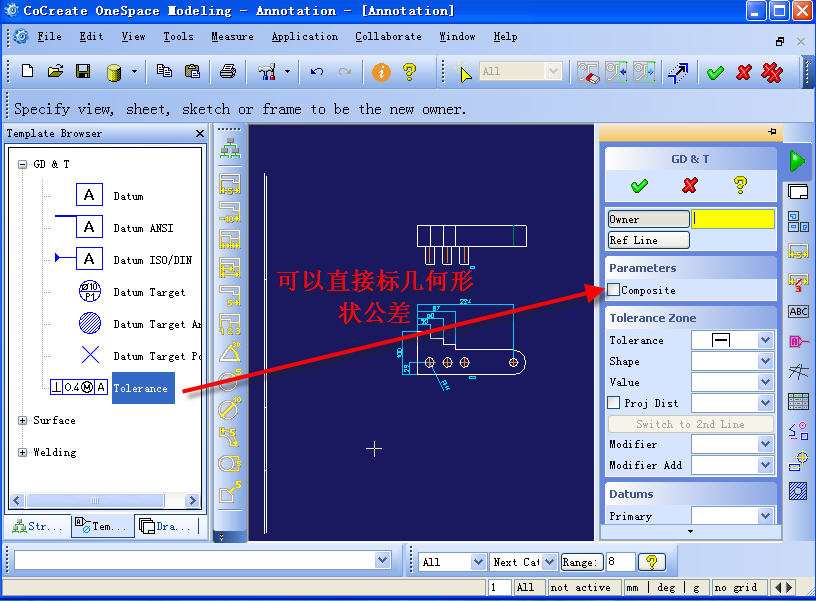Image resolution: width=816 pixels, height=601 pixels.
Task: Paste using the clipboard icon
Action: click(193, 71)
